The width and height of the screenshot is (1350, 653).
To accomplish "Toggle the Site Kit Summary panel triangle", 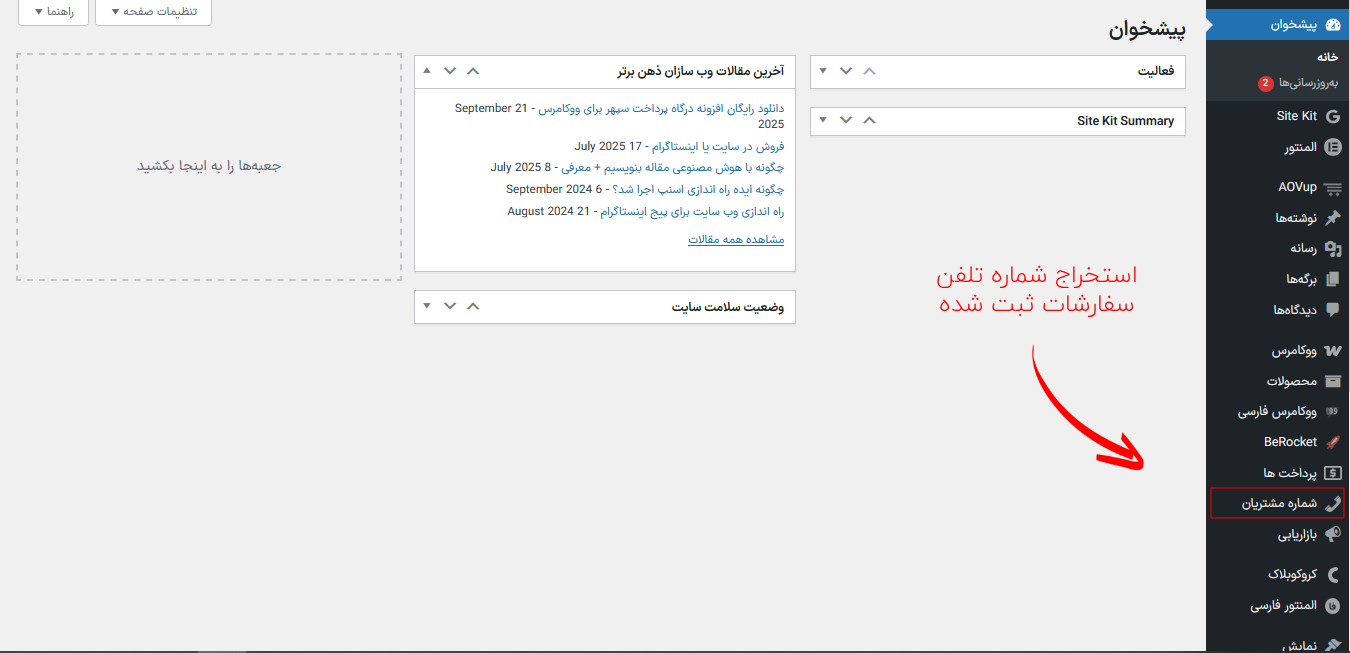I will (x=823, y=120).
